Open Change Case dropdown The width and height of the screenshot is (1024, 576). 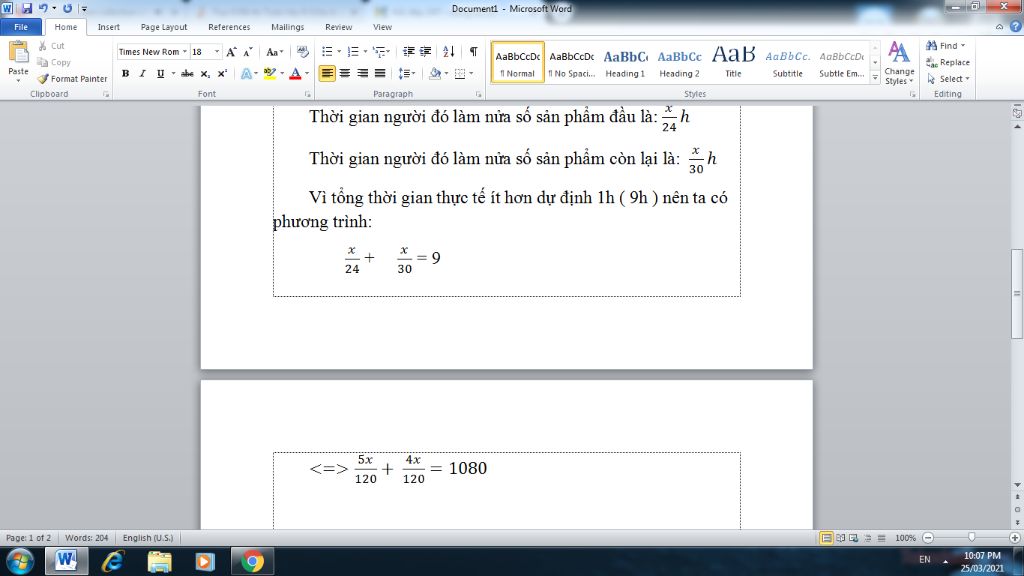tap(274, 52)
